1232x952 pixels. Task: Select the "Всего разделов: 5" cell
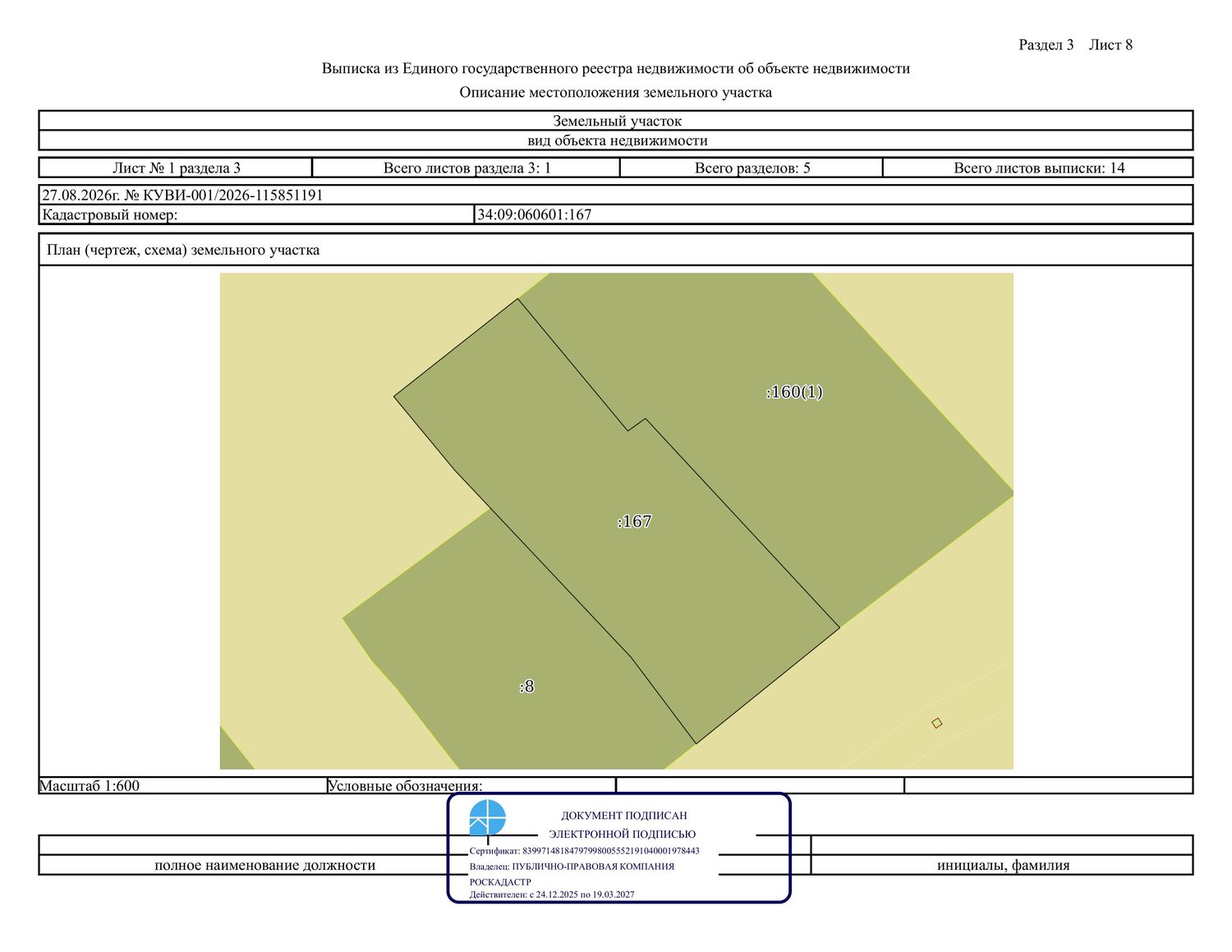752,168
